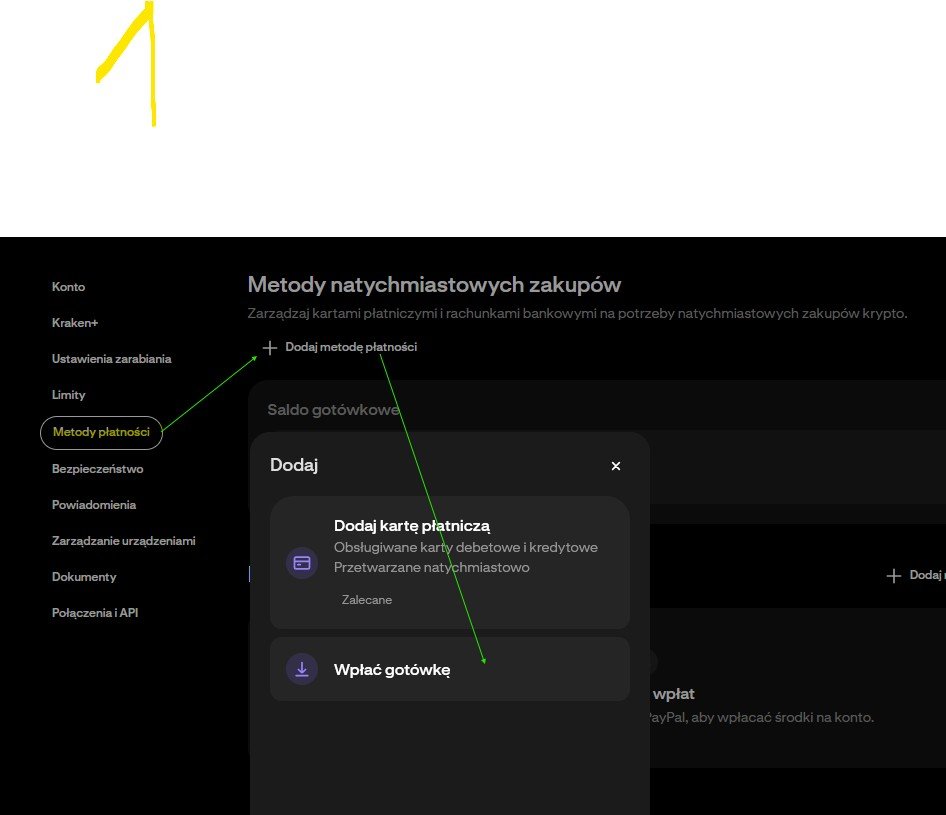
Task: Click Dodaj metodę płatności link
Action: point(351,347)
